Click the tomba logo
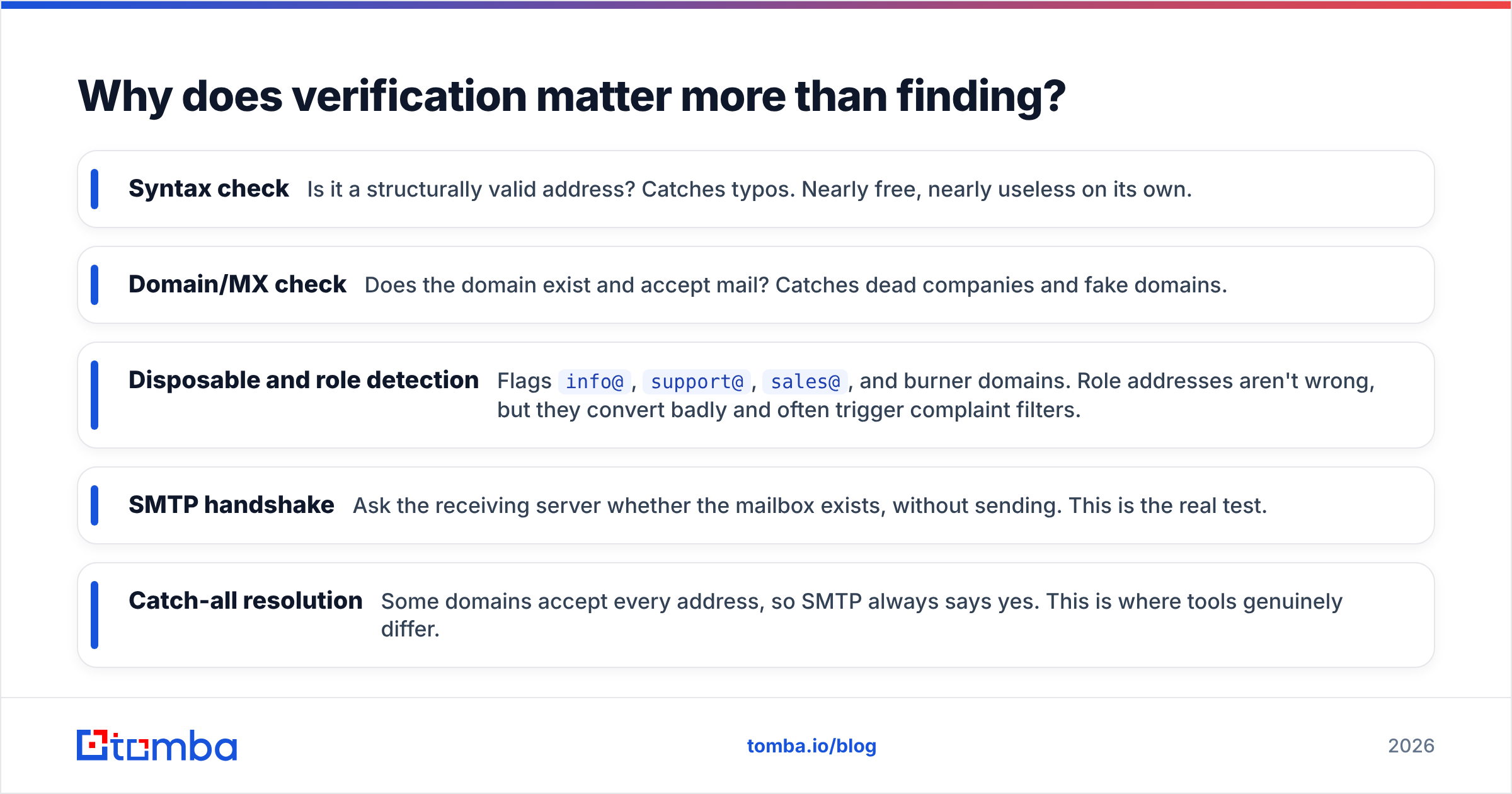This screenshot has height=794, width=1512. (157, 745)
